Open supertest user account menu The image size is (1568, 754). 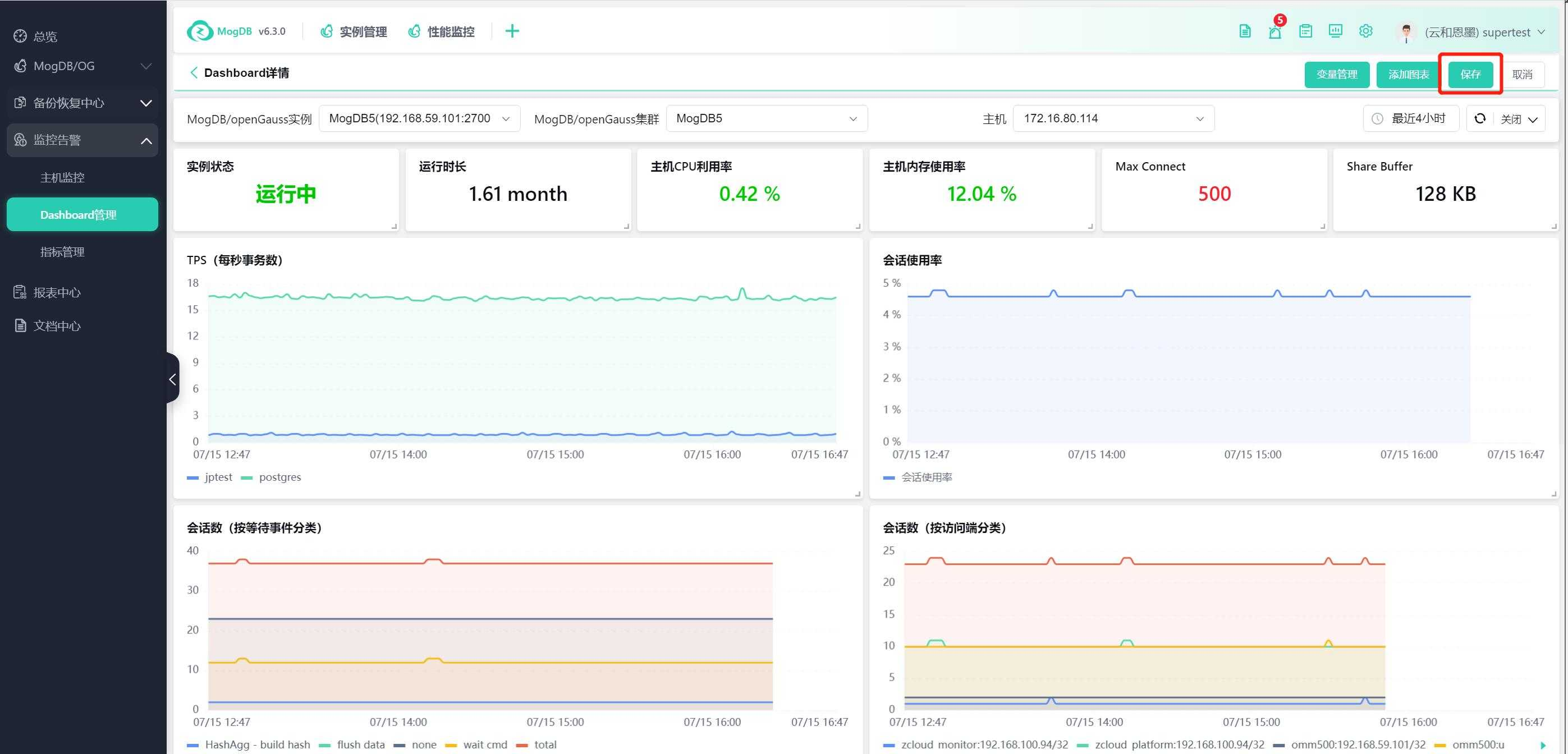click(1470, 32)
